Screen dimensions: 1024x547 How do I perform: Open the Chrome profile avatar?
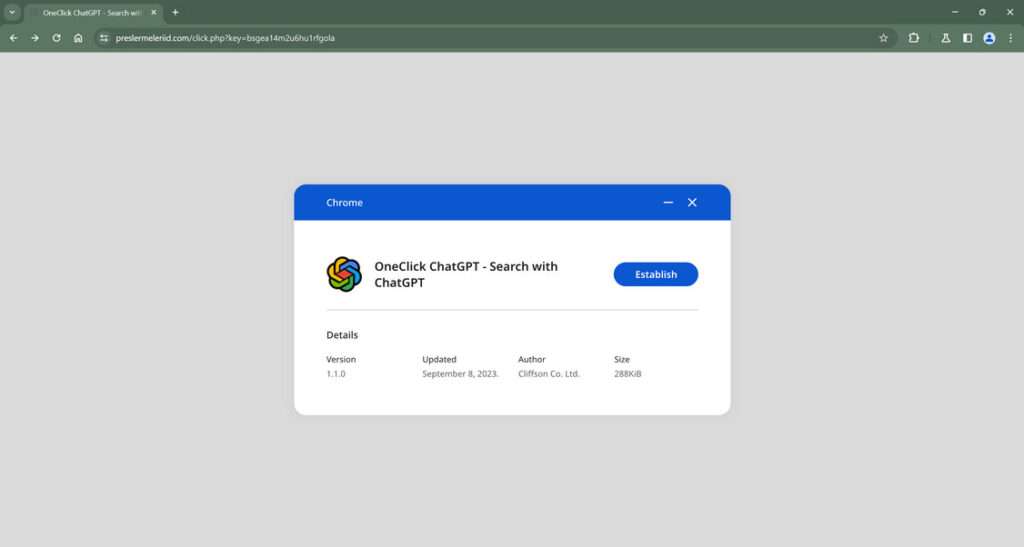pos(989,38)
